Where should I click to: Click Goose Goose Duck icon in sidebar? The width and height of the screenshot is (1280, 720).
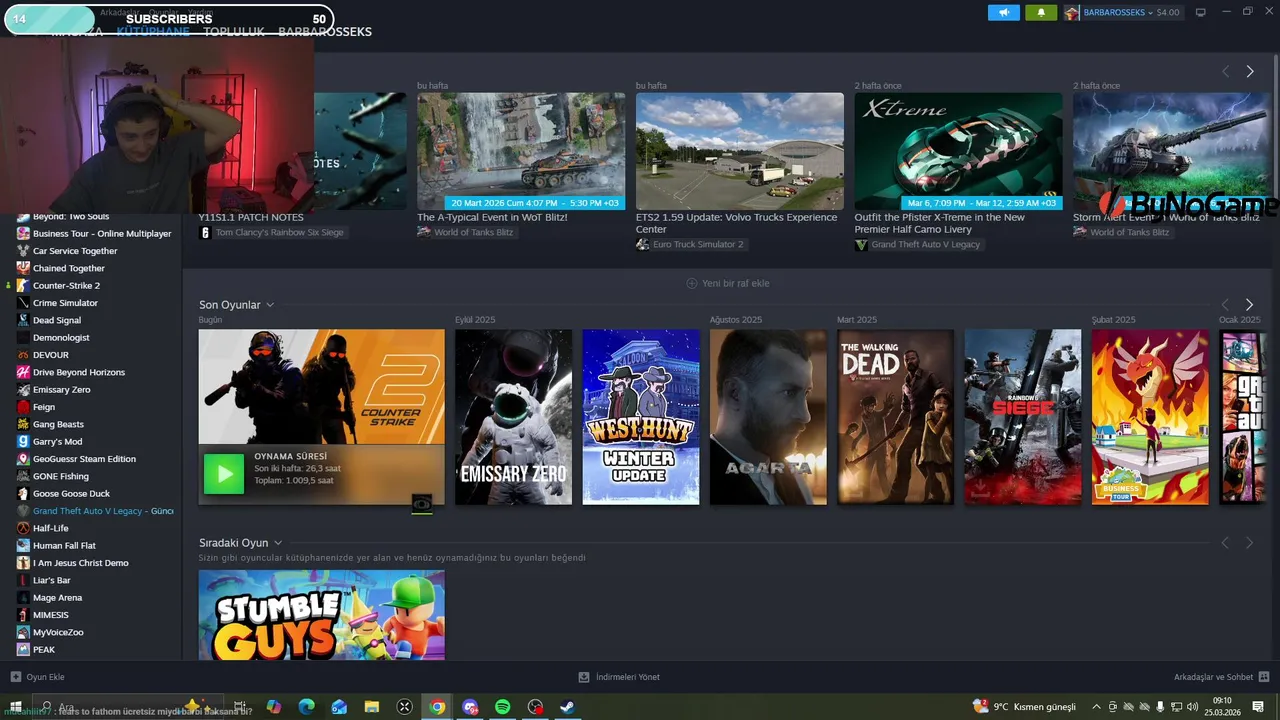point(23,494)
